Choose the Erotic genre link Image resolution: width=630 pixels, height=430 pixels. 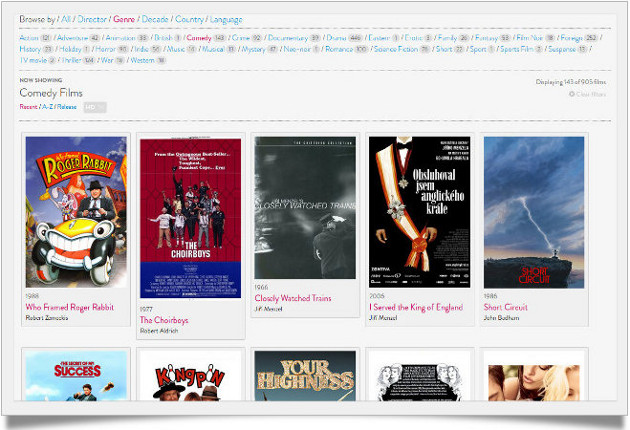[413, 38]
